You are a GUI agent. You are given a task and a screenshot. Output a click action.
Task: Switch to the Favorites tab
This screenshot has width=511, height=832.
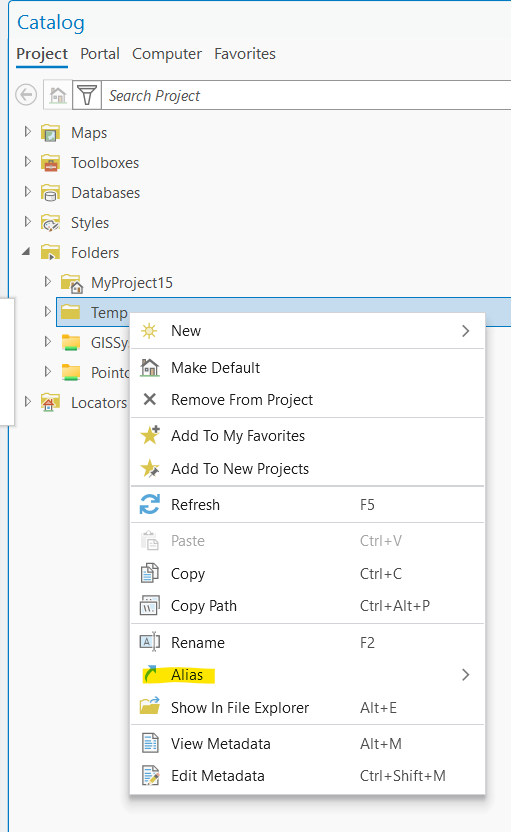pyautogui.click(x=245, y=54)
